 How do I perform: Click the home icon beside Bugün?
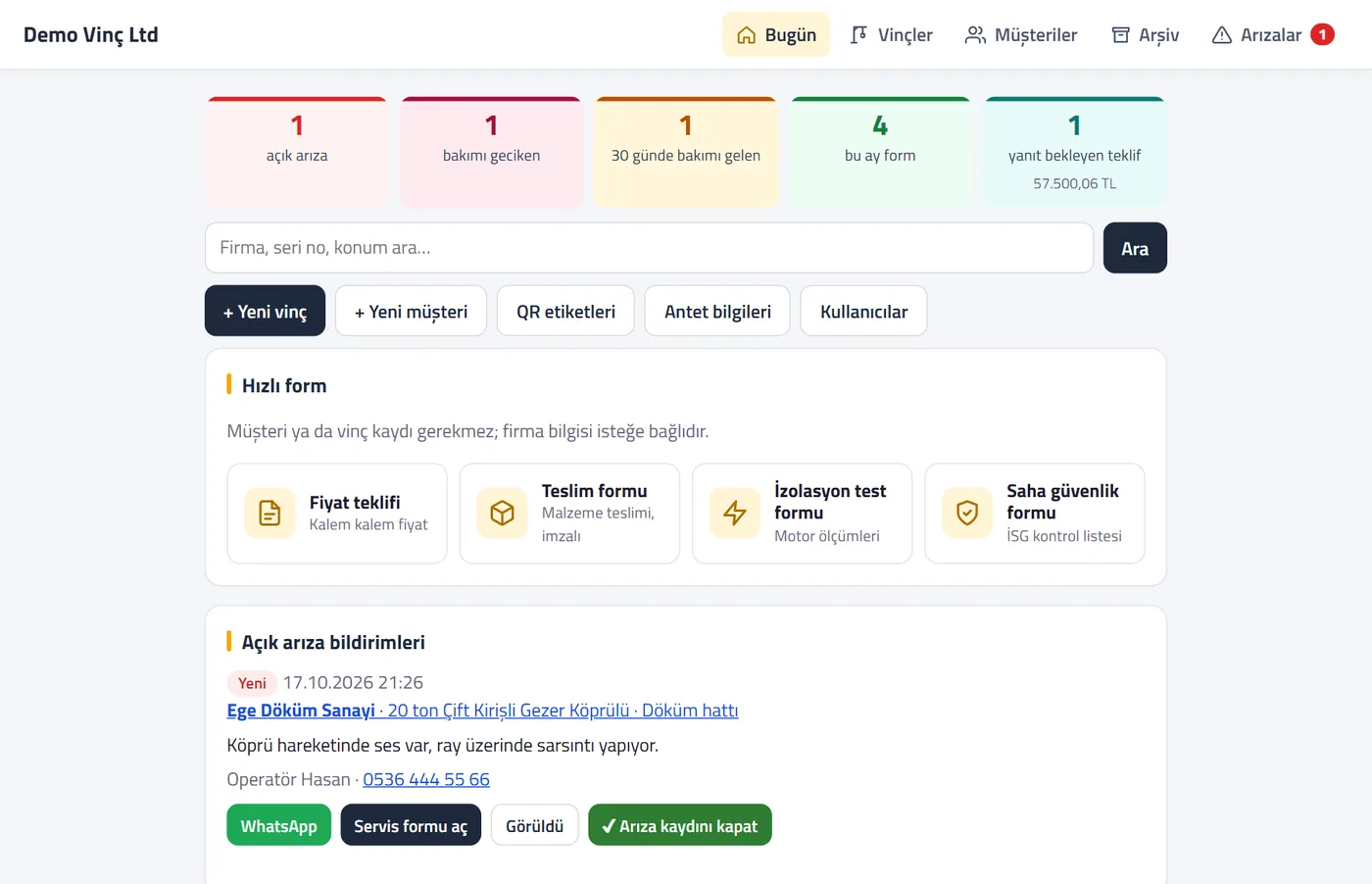(747, 35)
